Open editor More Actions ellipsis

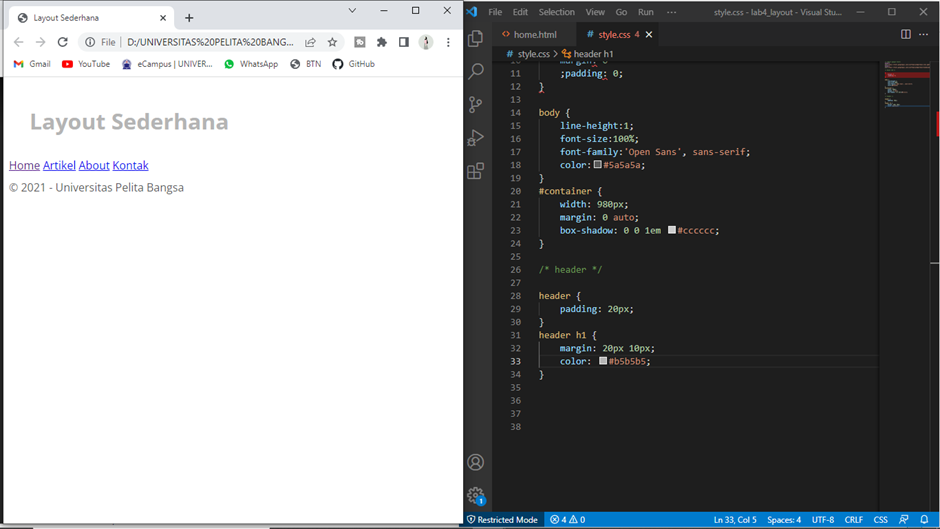(x=924, y=34)
